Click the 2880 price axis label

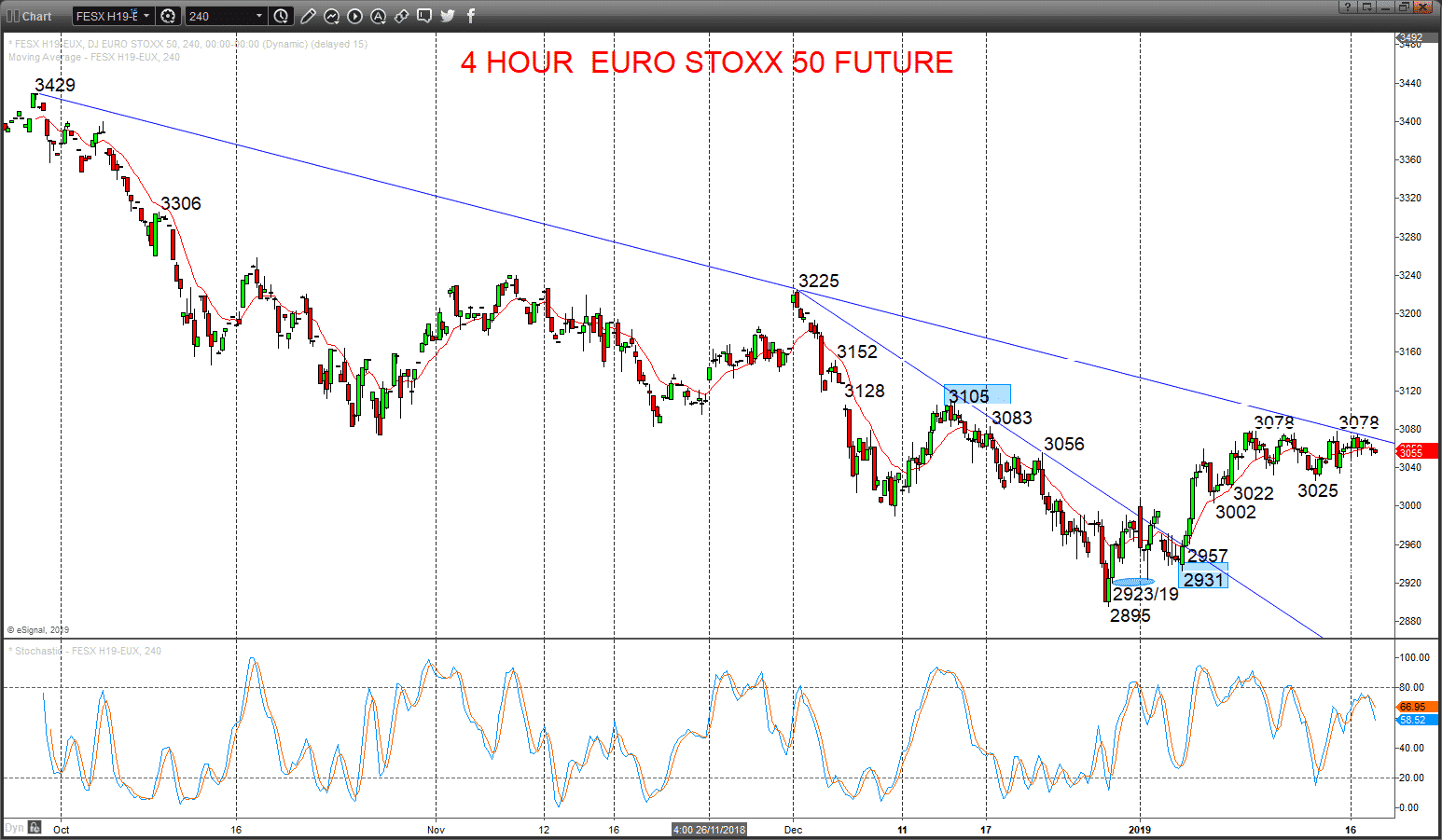click(1410, 621)
